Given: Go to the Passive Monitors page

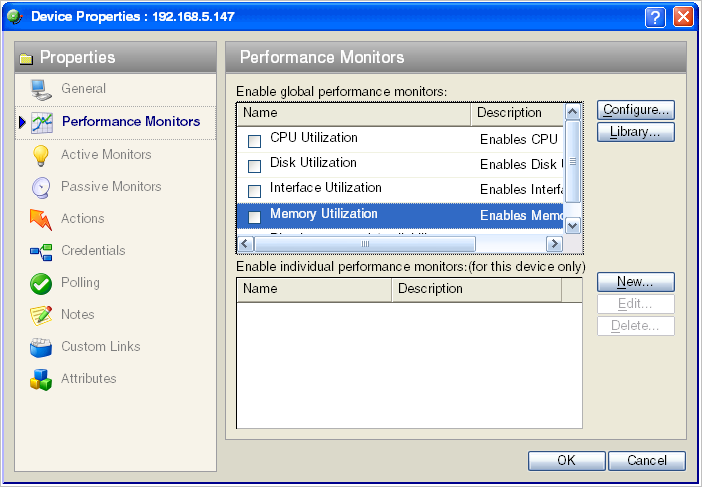Looking at the screenshot, I should (x=111, y=186).
